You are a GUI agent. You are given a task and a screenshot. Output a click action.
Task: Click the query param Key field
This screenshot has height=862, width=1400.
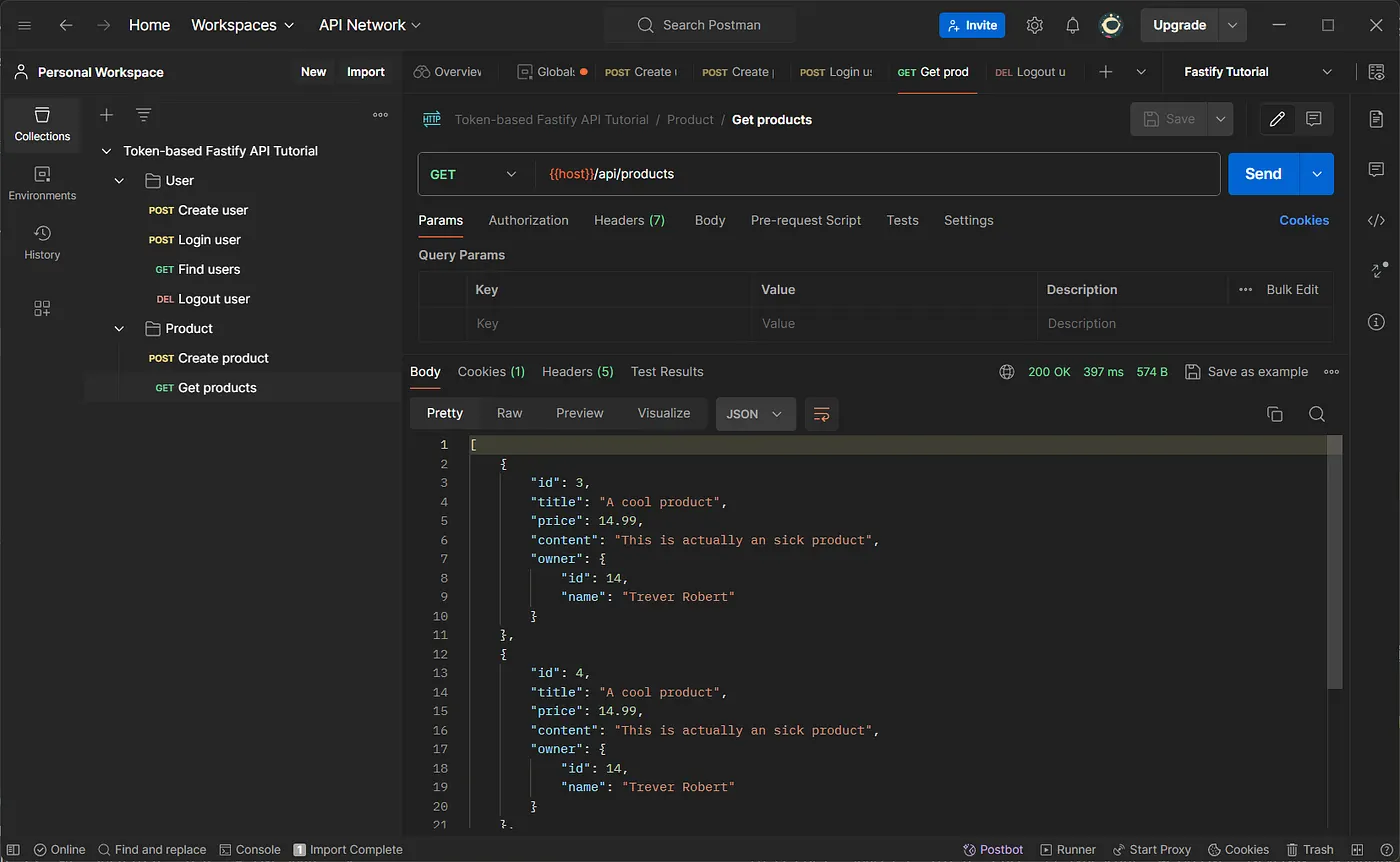608,324
